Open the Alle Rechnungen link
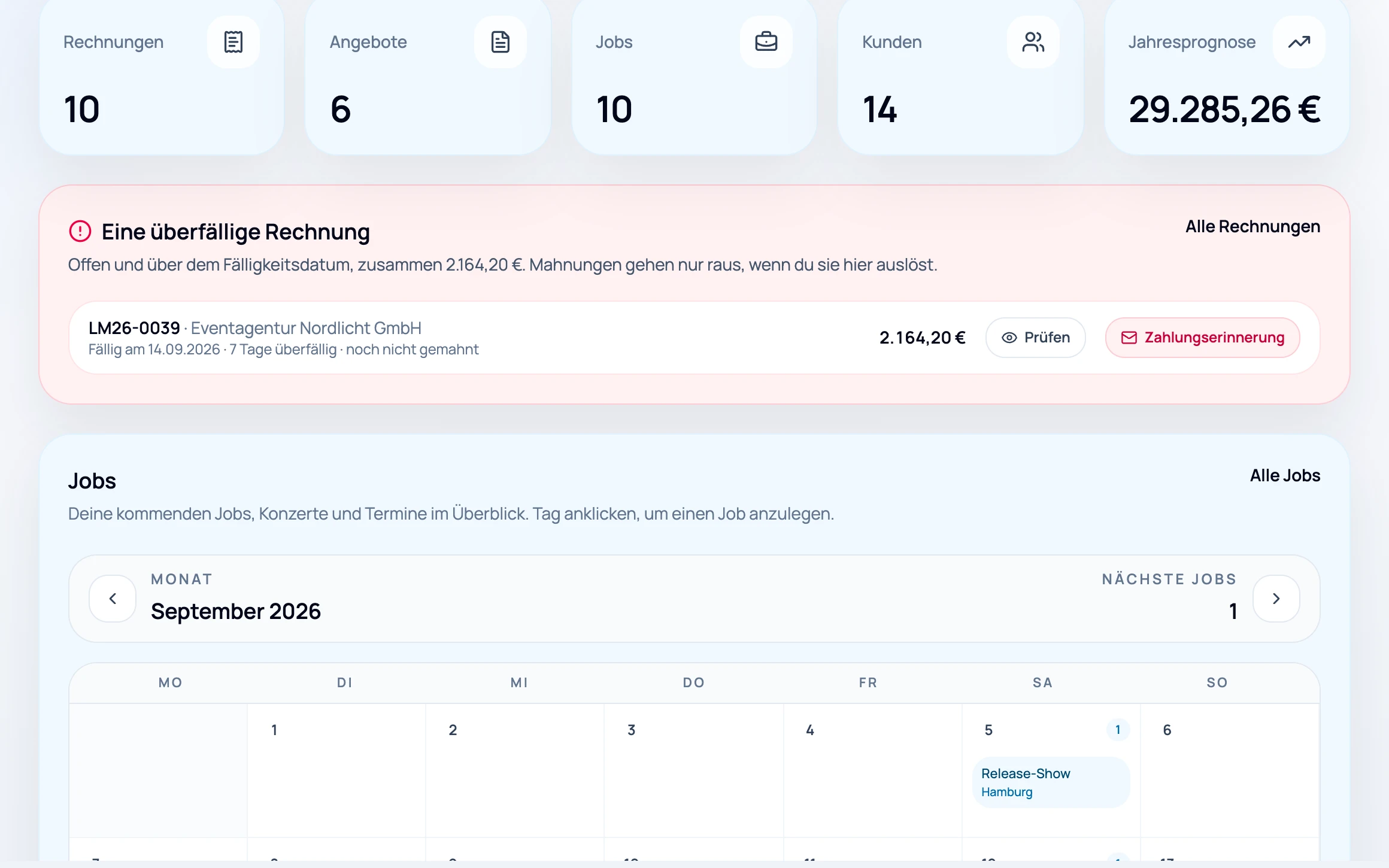 [1252, 227]
